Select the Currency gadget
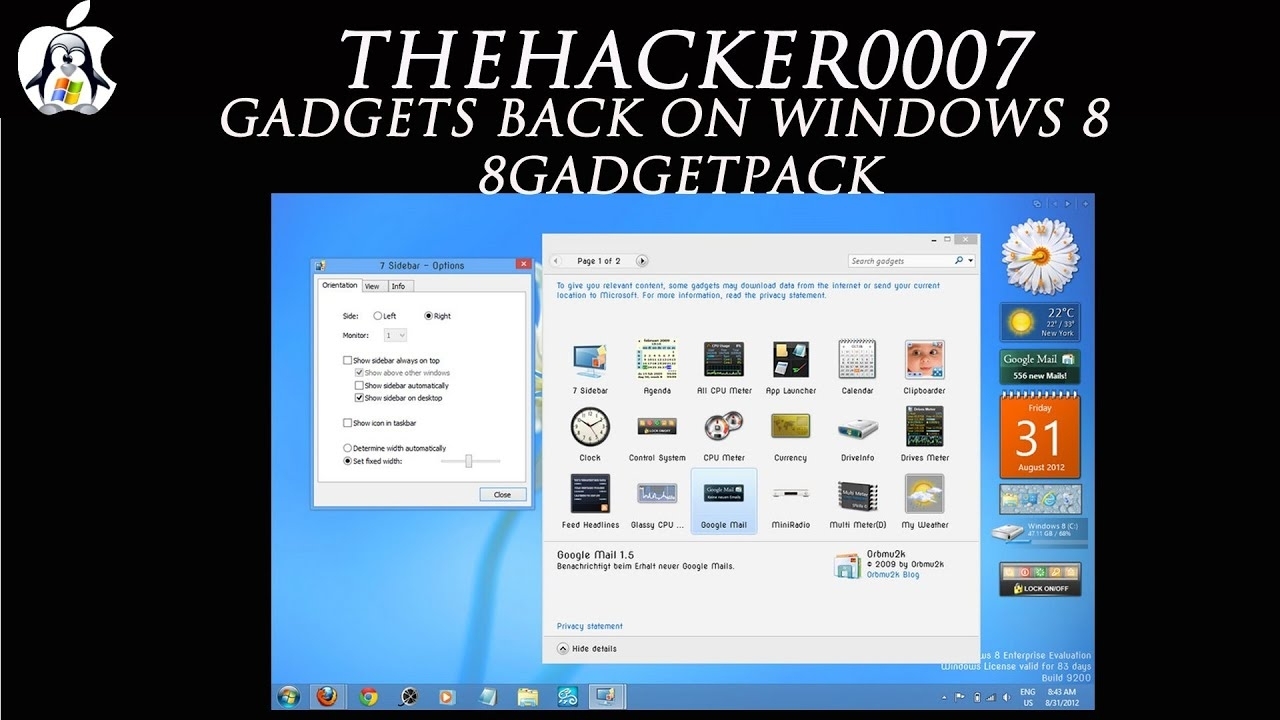The height and width of the screenshot is (720, 1280). (x=791, y=427)
